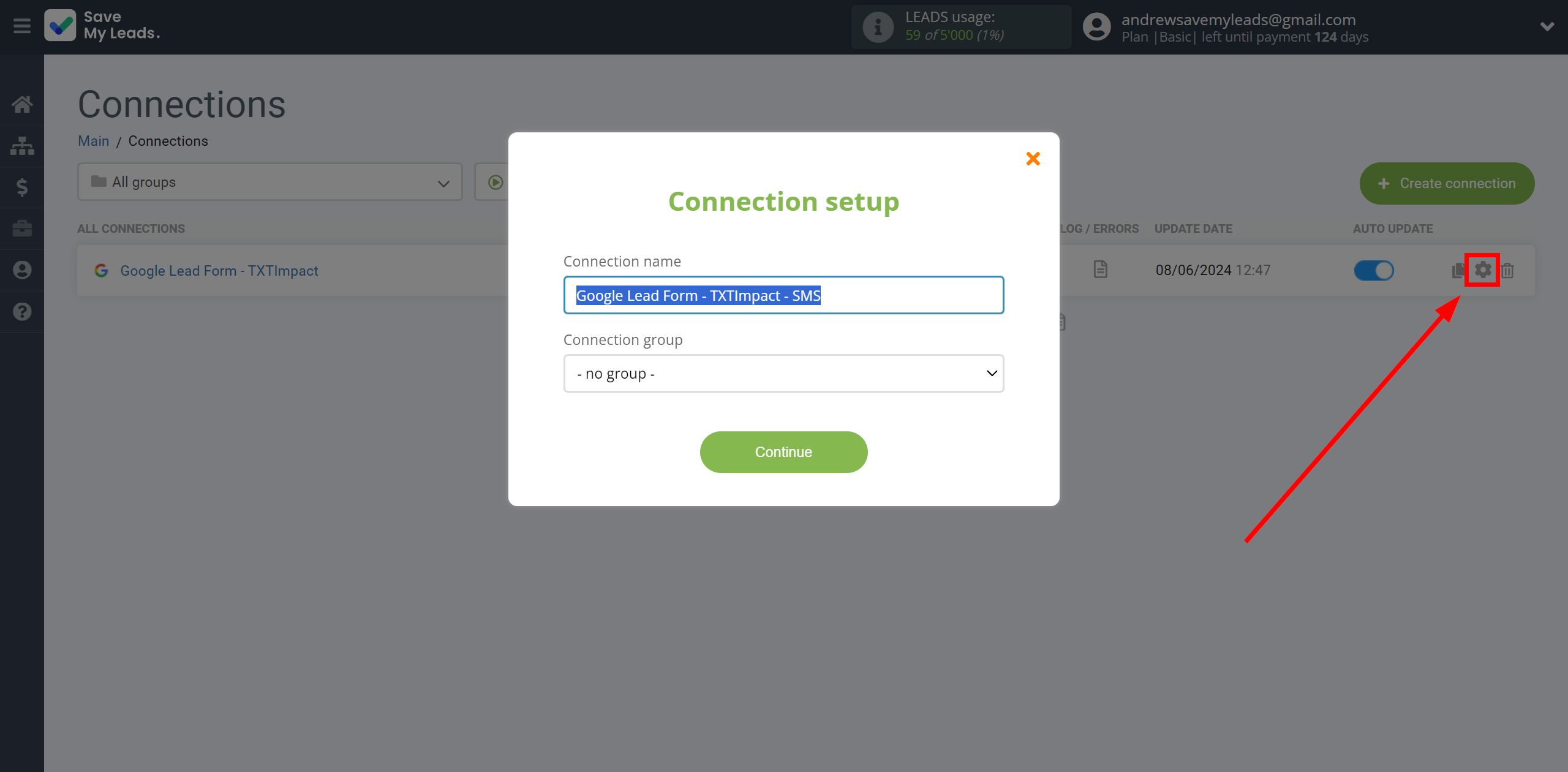
Task: Click Continue button to proceed setup
Action: point(783,451)
